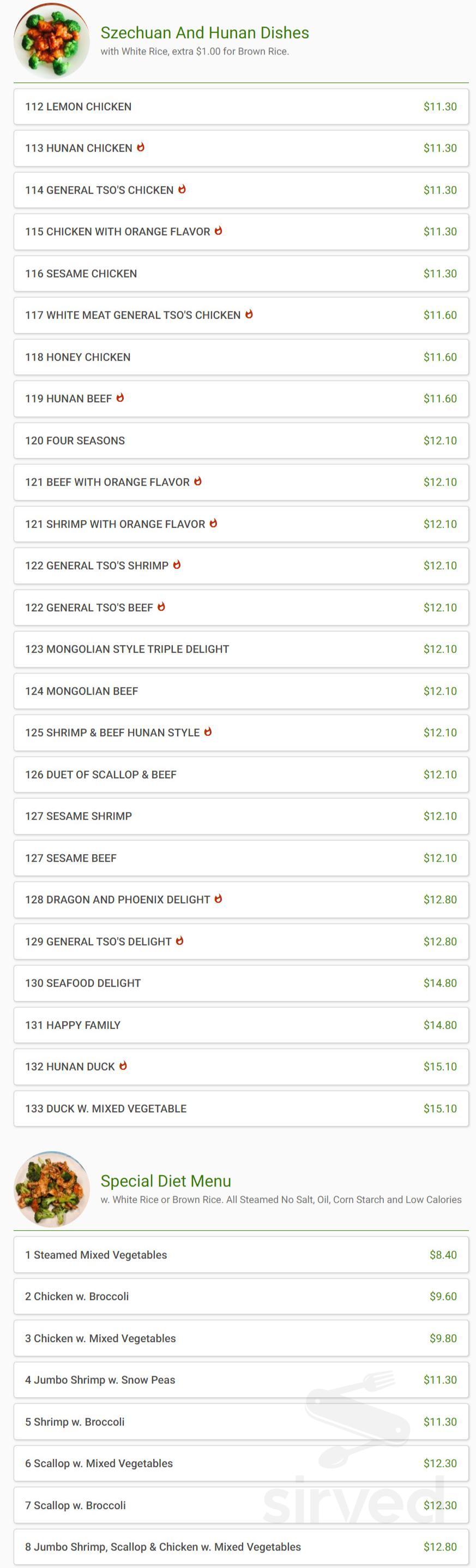
Task: Select the Steamed Mixed Vegetables entry
Action: (x=238, y=1255)
